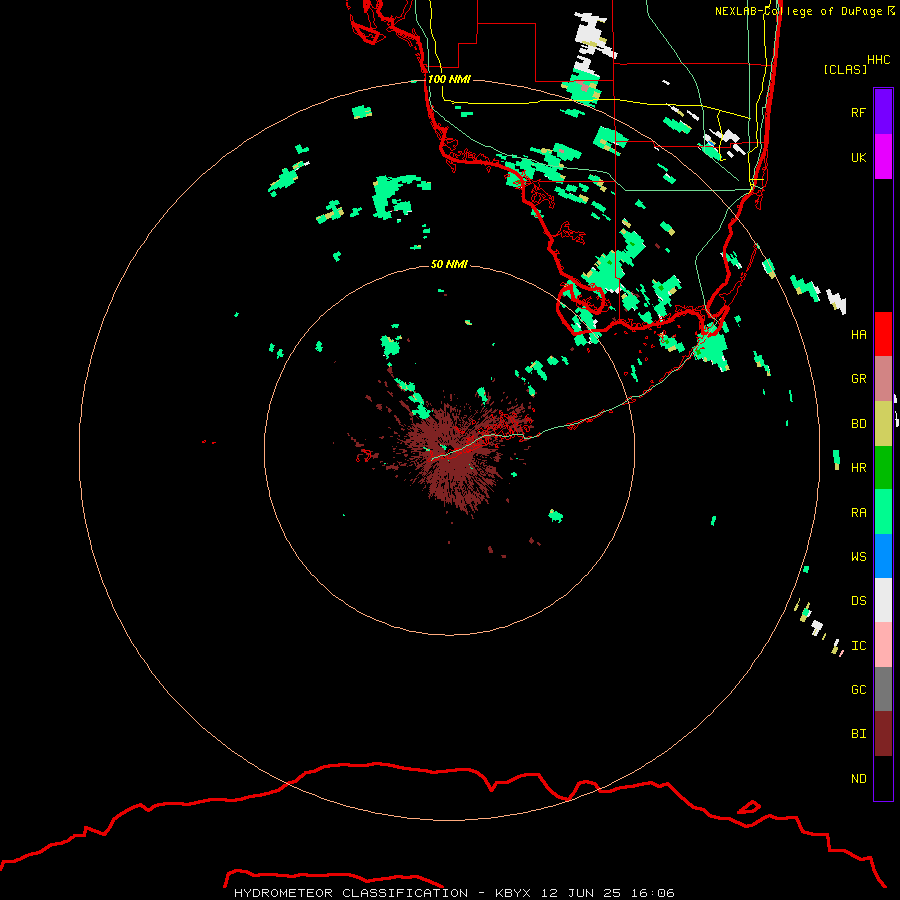Click the WS legend label
This screenshot has width=900, height=900.
858,556
